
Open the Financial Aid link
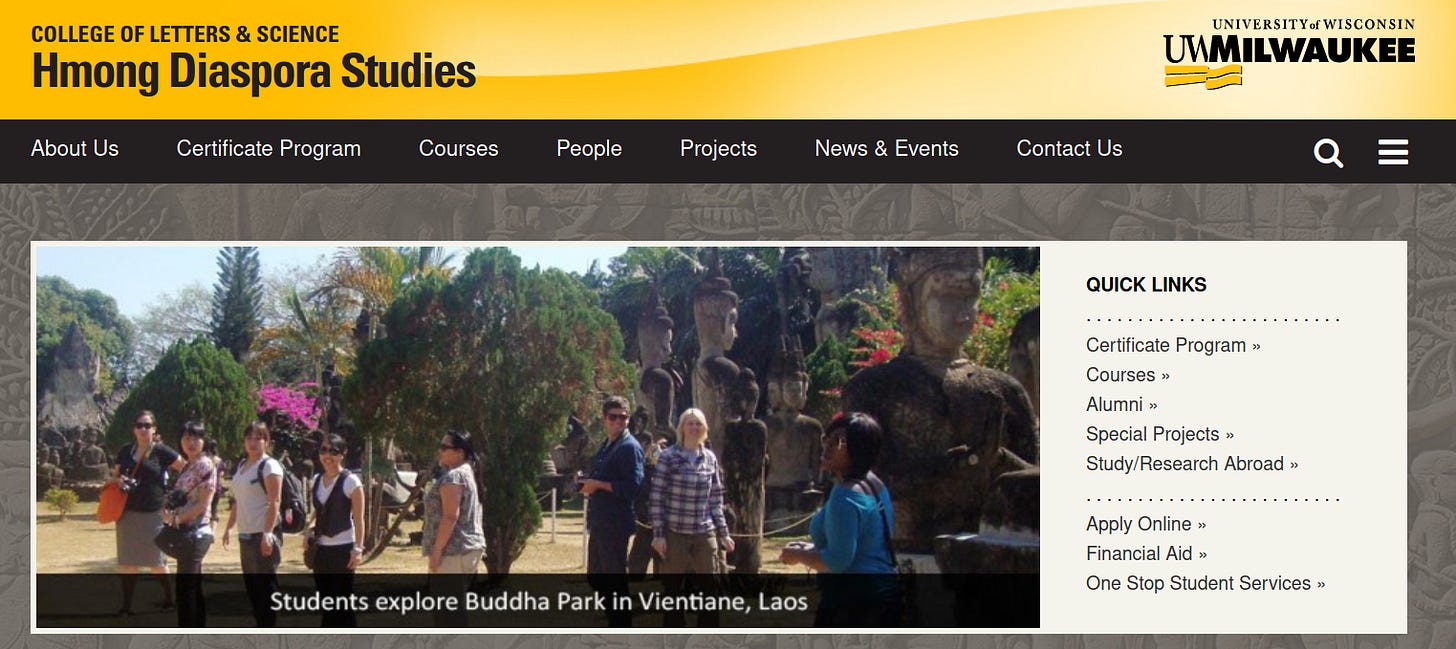click(x=1147, y=554)
